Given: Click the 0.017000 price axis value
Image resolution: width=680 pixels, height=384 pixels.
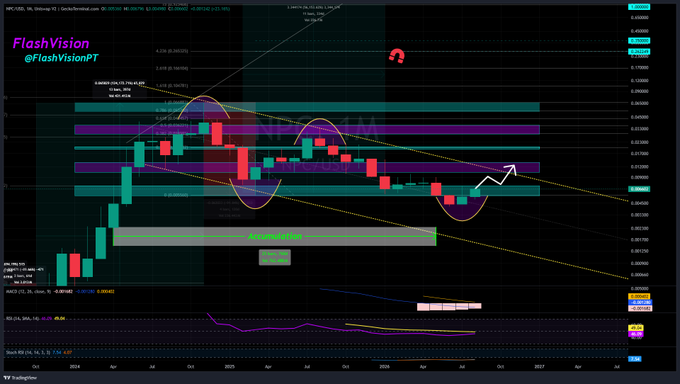Looking at the screenshot, I should tap(640, 154).
